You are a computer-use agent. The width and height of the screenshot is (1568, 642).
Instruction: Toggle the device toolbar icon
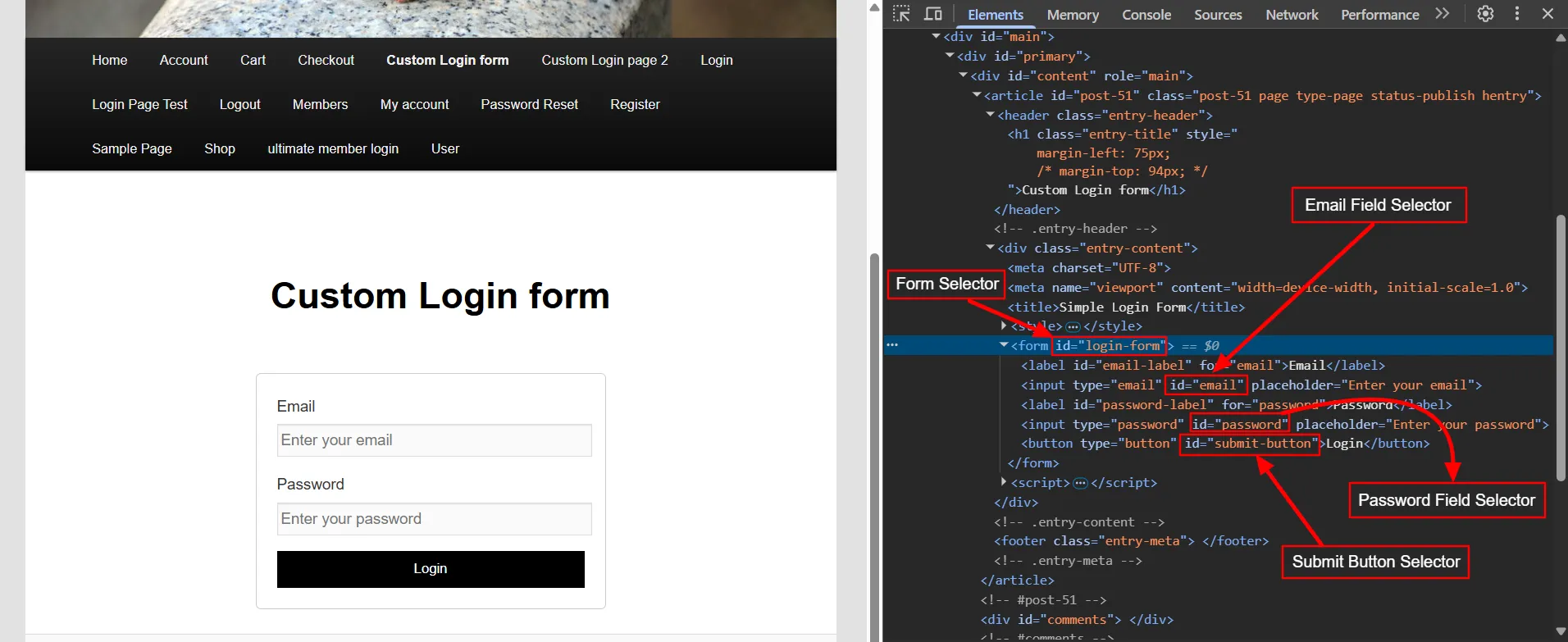pyautogui.click(x=933, y=14)
